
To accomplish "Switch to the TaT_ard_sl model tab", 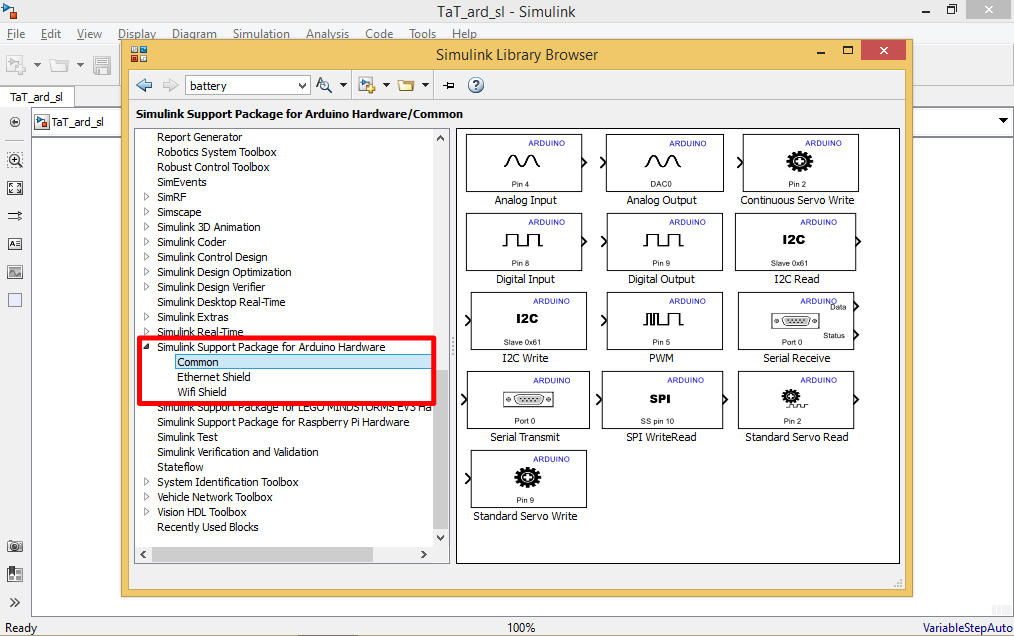I will click(36, 97).
